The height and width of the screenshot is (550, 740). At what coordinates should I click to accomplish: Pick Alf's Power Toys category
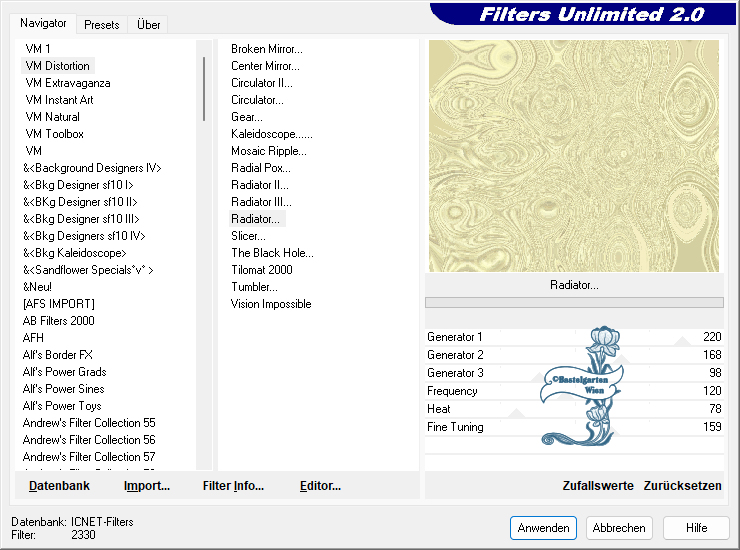pos(62,406)
